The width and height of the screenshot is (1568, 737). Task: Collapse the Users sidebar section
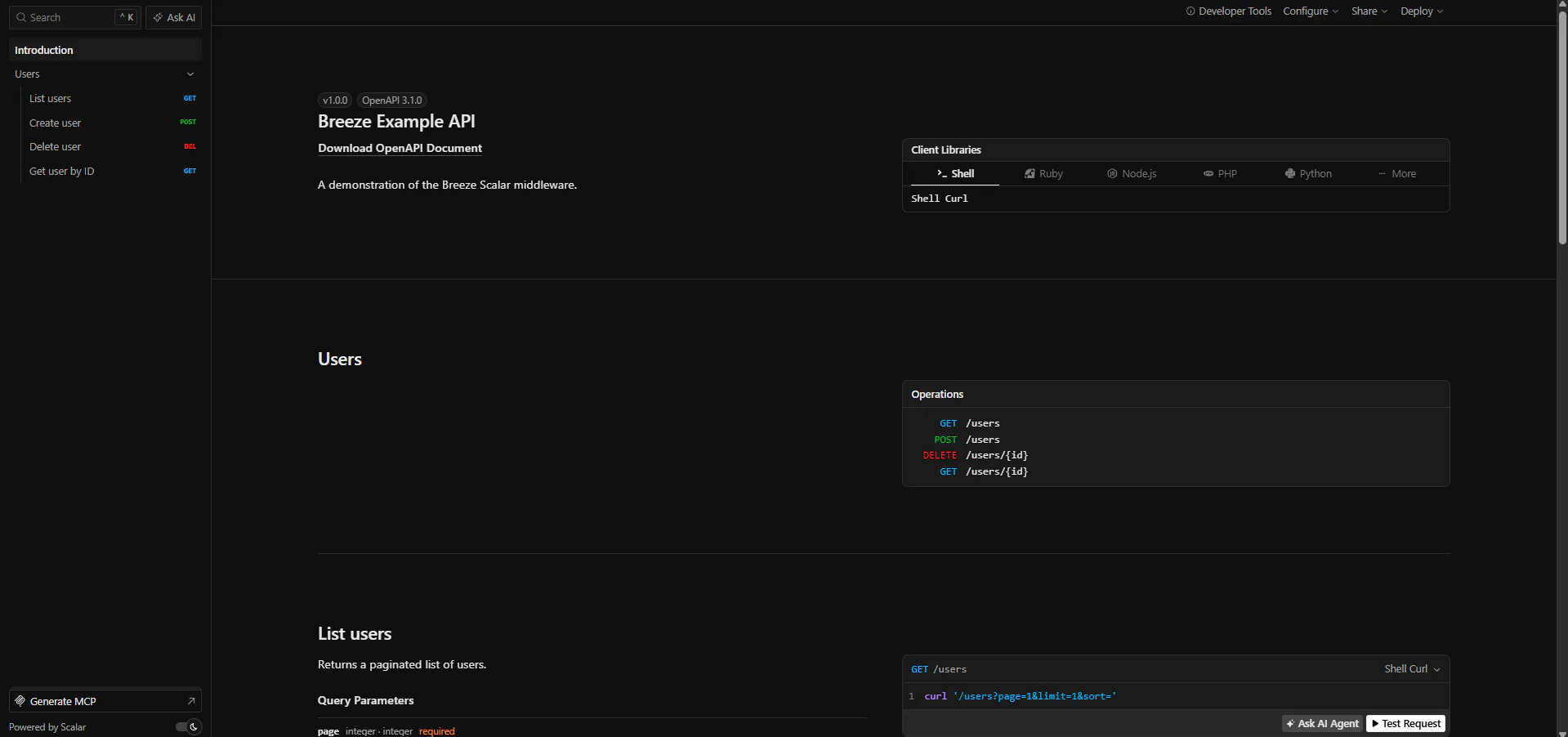[x=190, y=74]
